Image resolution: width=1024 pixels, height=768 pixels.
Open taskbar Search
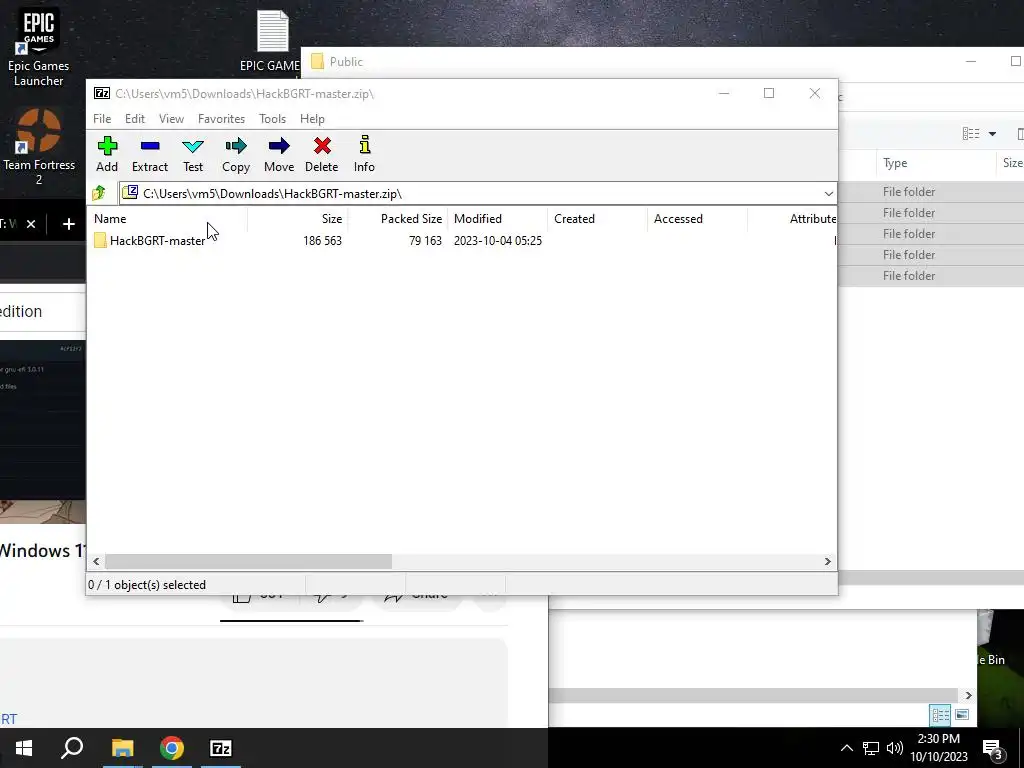pyautogui.click(x=72, y=748)
